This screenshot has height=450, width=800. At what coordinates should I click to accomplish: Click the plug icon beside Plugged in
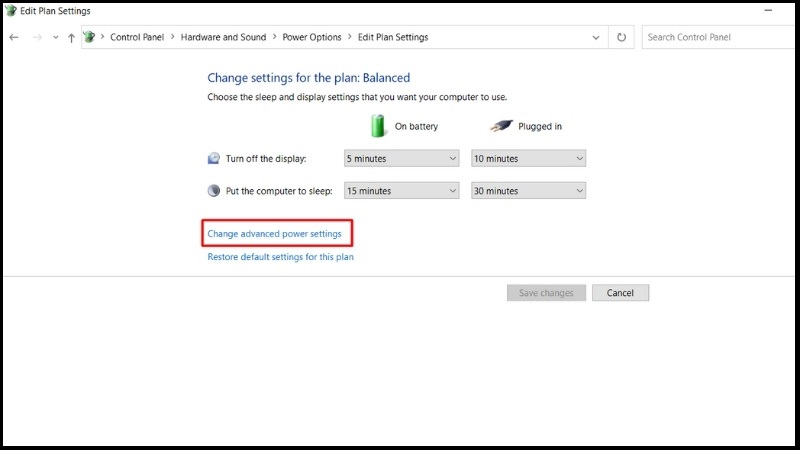[501, 126]
